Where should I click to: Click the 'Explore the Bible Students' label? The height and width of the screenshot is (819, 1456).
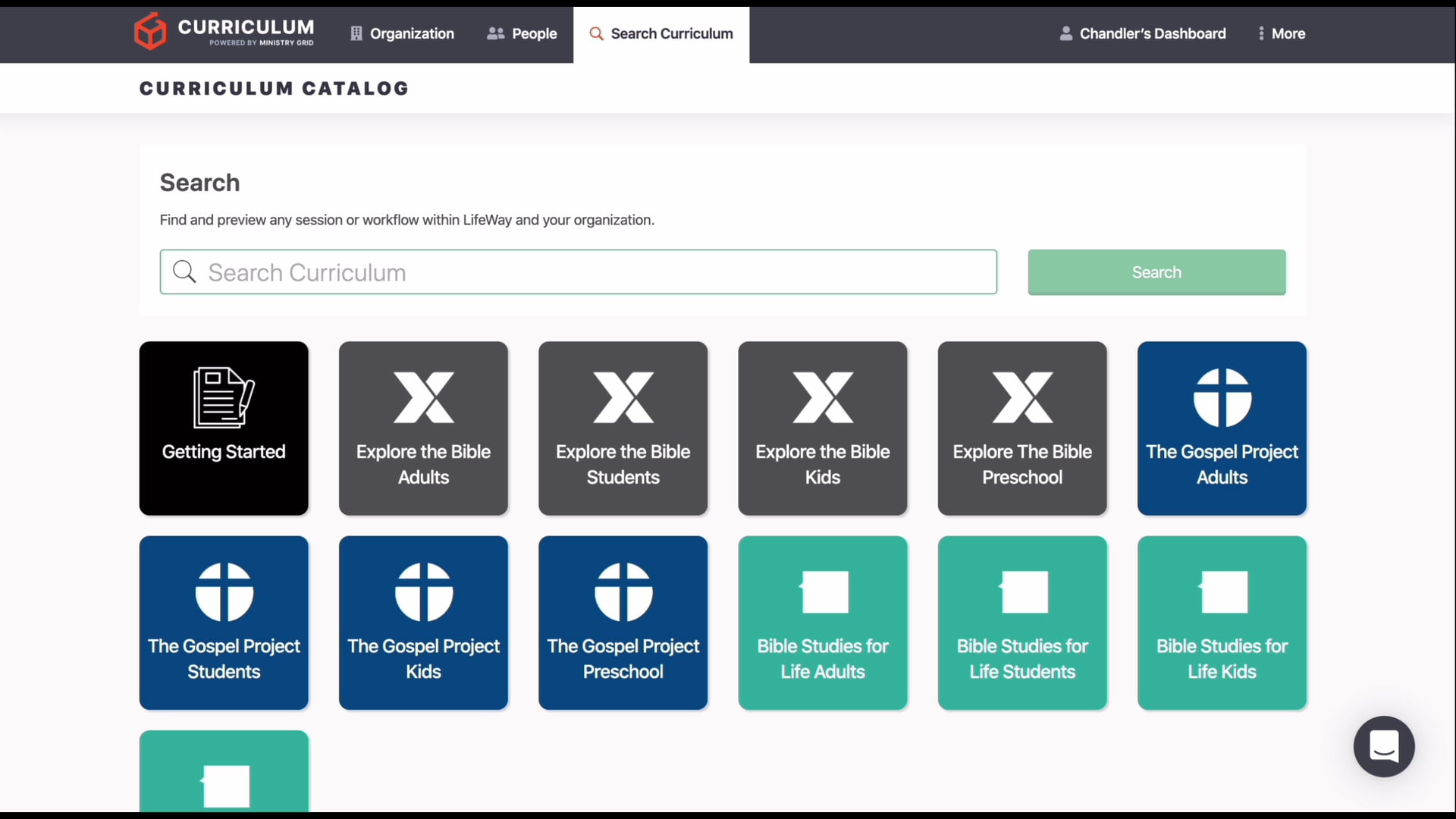[623, 464]
